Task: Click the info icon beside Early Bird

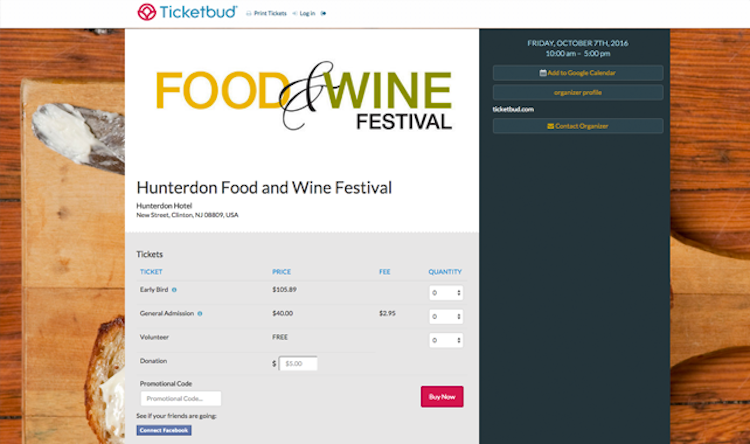Action: (x=174, y=290)
